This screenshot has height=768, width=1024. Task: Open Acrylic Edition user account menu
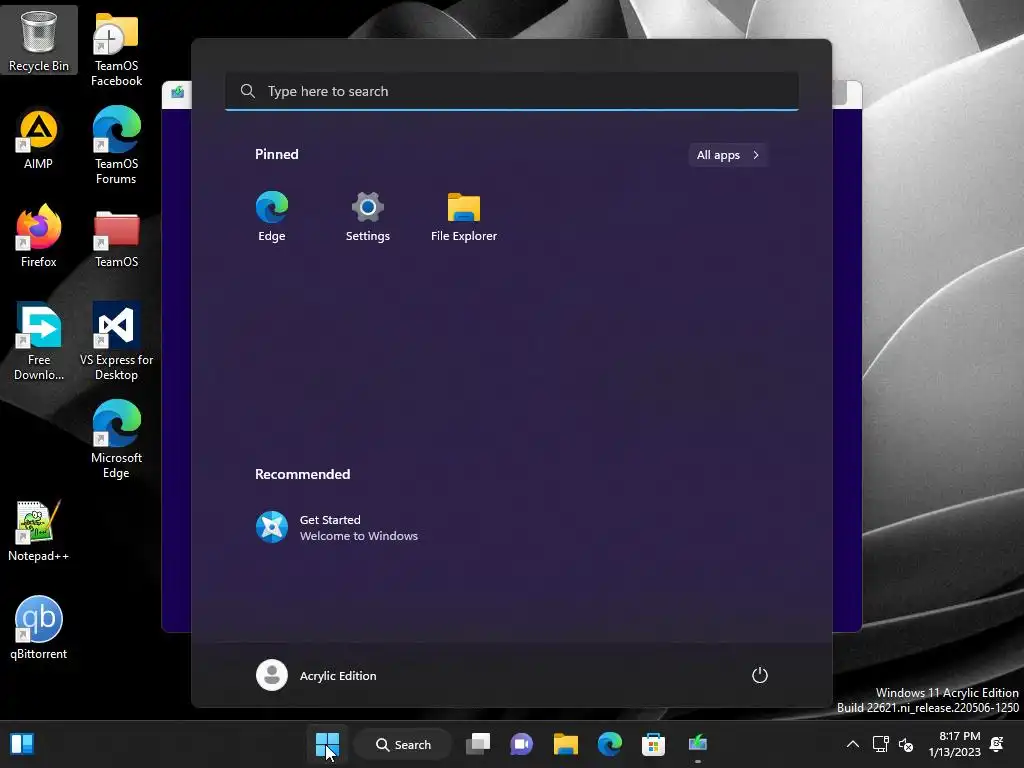(x=316, y=675)
